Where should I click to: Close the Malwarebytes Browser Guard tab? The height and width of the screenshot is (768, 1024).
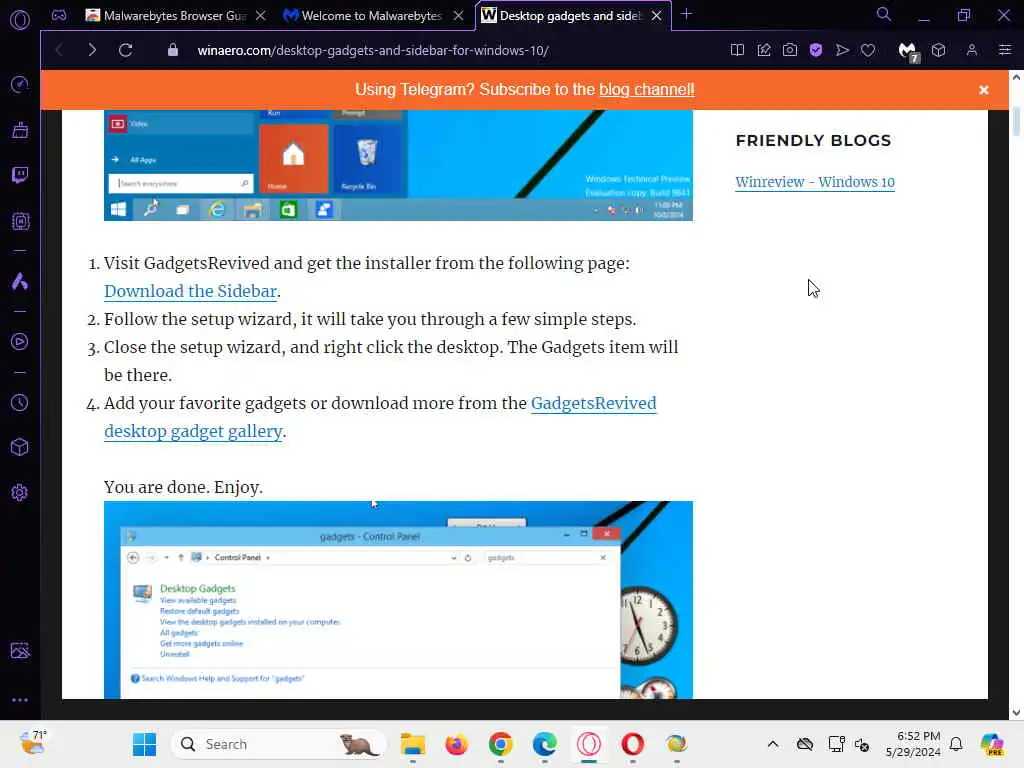point(261,15)
